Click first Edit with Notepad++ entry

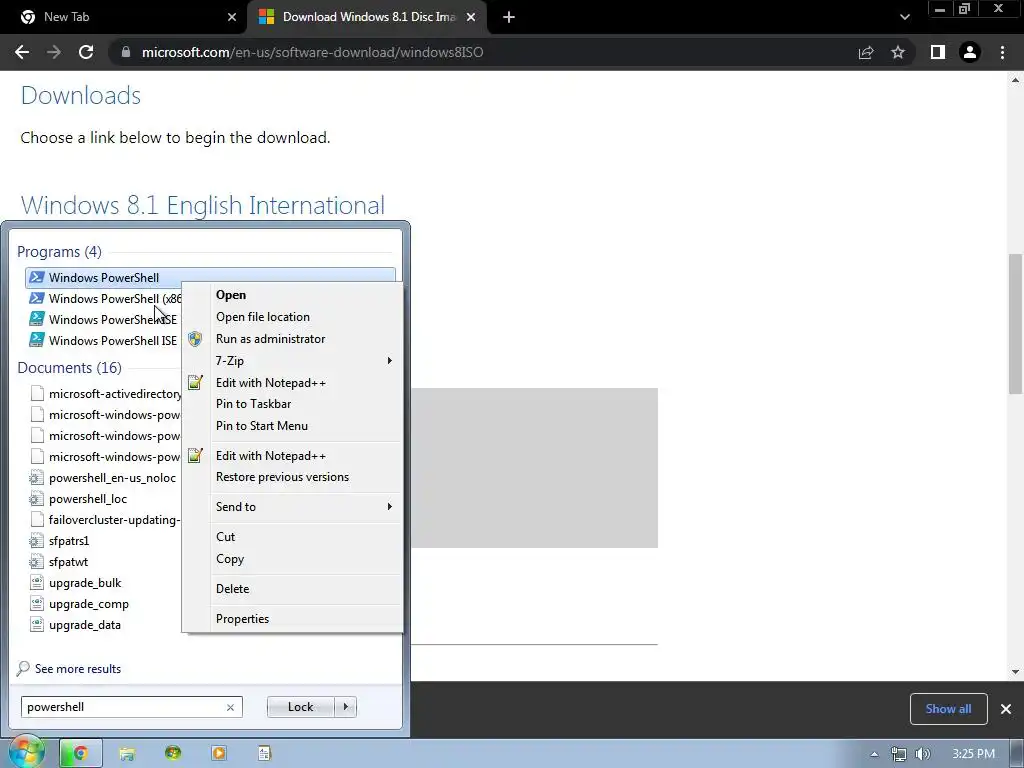click(x=270, y=383)
